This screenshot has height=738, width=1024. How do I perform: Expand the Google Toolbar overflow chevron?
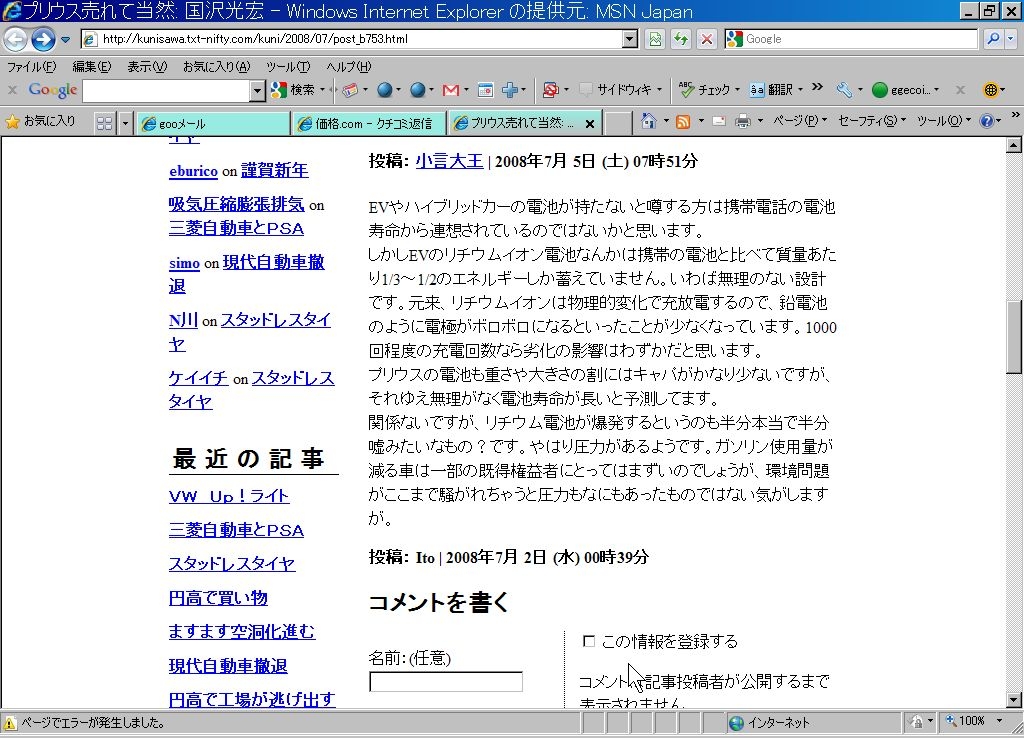[817, 87]
